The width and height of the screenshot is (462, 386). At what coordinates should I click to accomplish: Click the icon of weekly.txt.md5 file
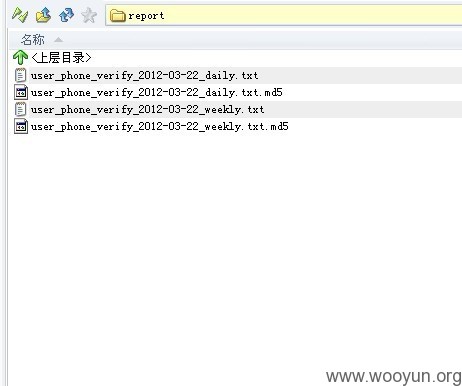tap(21, 126)
